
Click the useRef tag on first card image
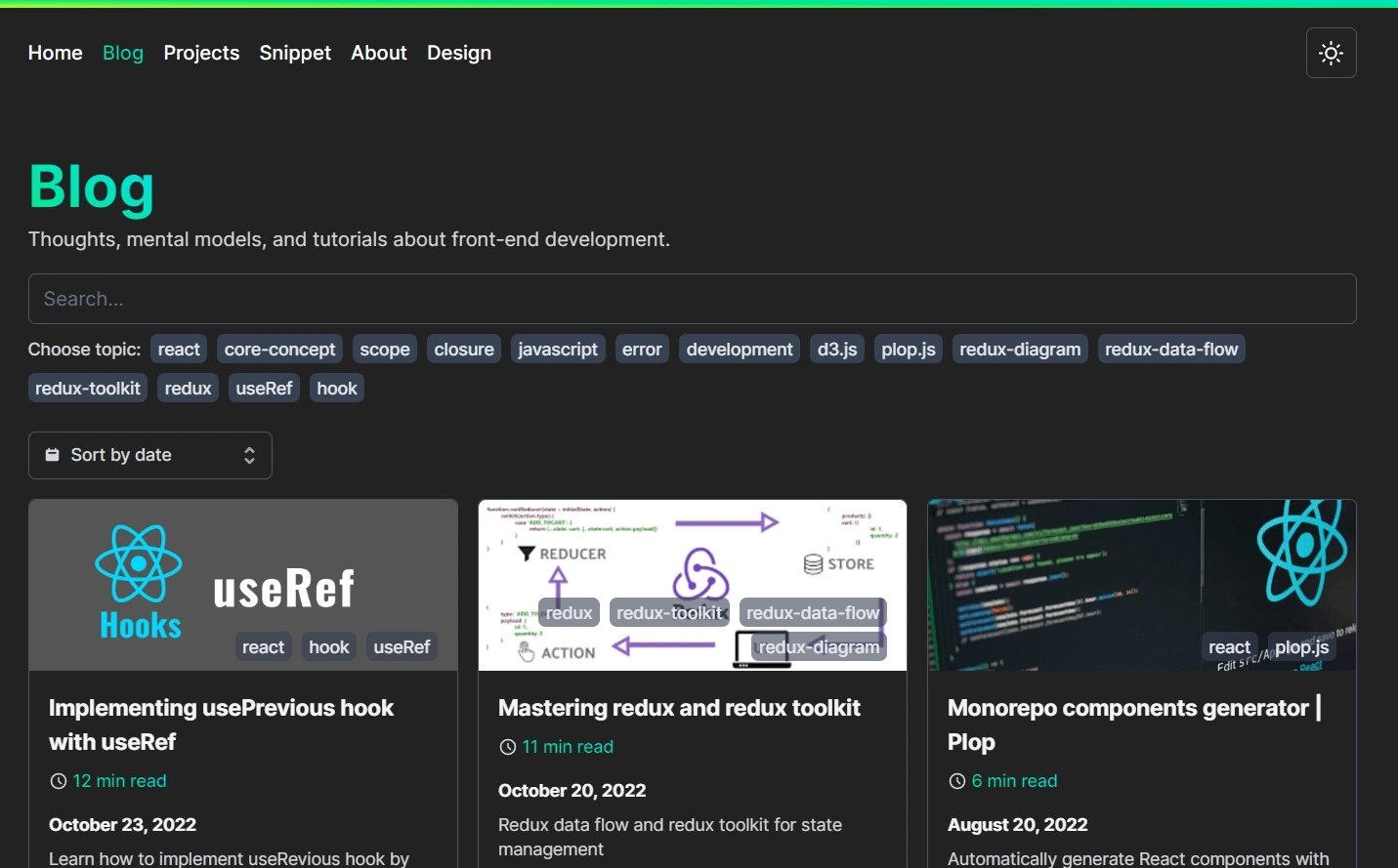(402, 647)
